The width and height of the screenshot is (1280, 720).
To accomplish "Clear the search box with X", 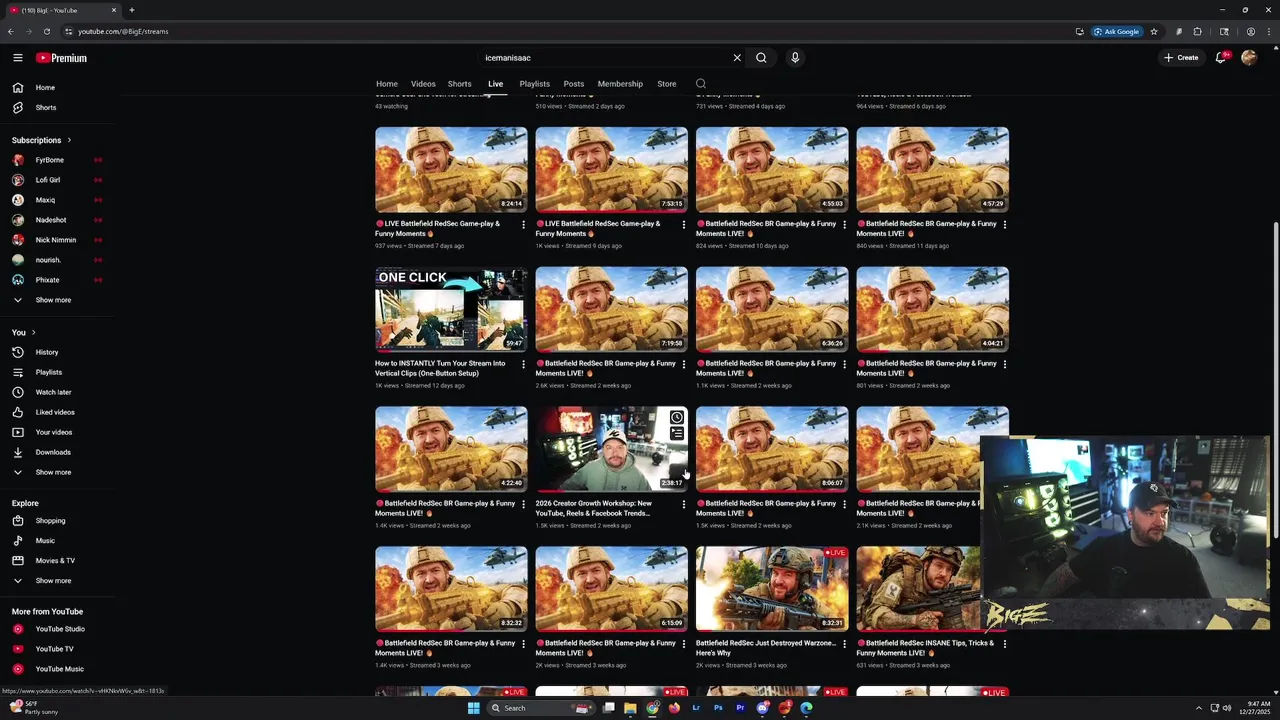I will pos(737,58).
